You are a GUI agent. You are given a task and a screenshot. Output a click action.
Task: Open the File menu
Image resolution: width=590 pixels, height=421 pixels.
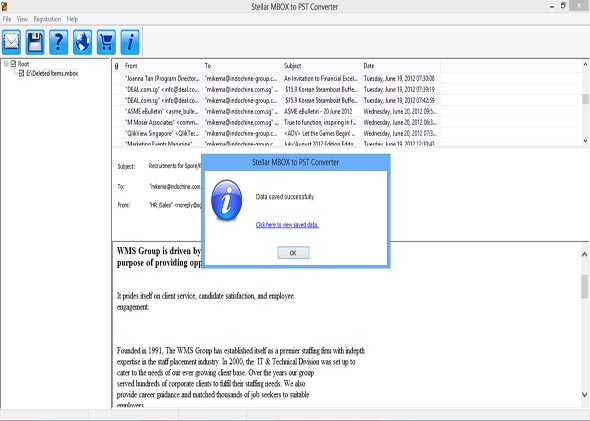[7, 19]
